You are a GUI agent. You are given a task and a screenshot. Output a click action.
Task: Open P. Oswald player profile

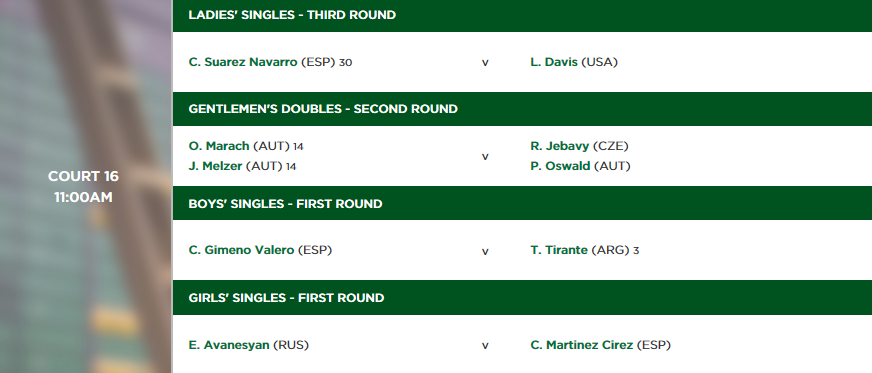(x=560, y=166)
